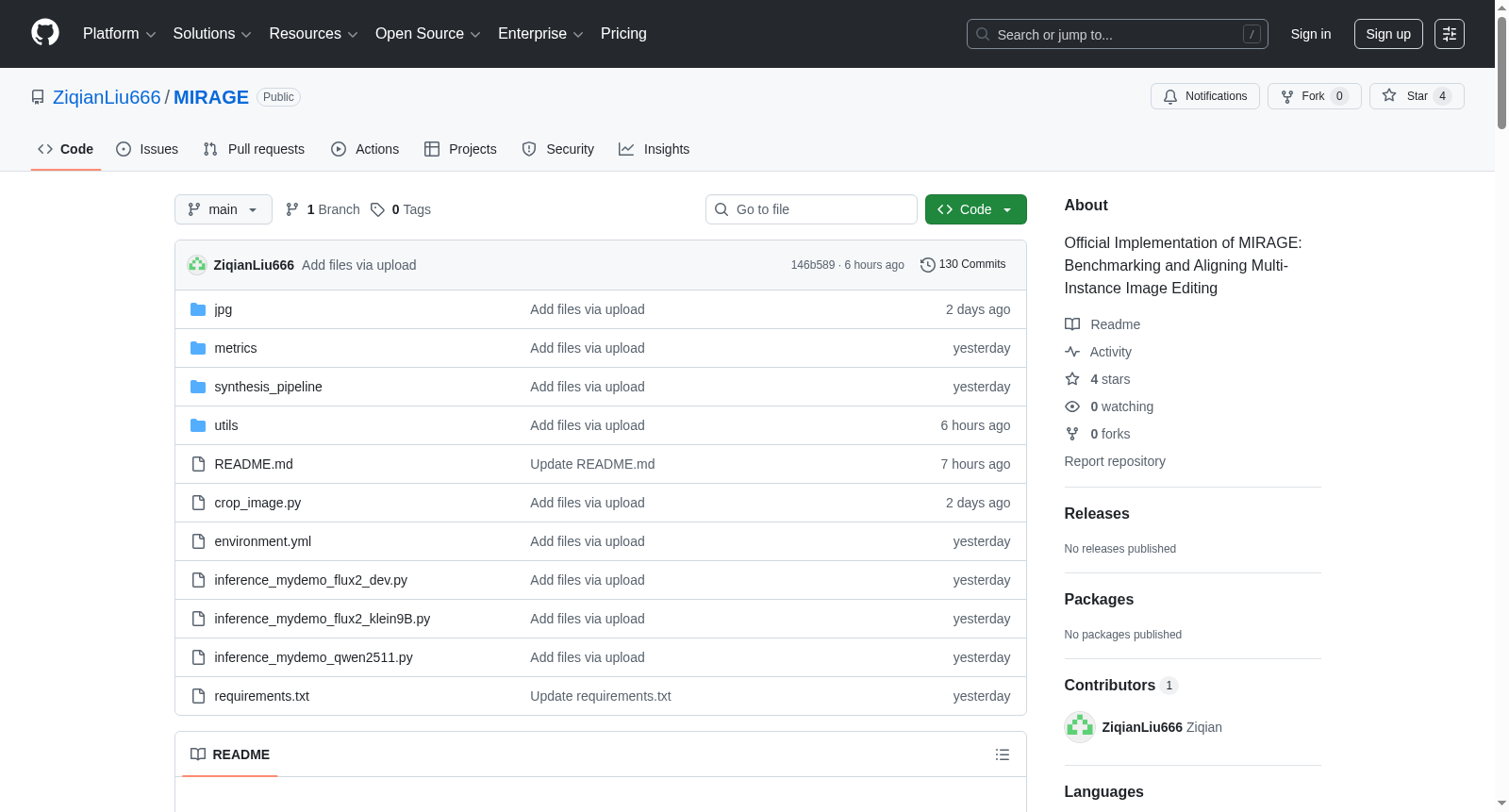The image size is (1509, 812).
Task: Open the MIRAGE repository link
Action: (211, 97)
